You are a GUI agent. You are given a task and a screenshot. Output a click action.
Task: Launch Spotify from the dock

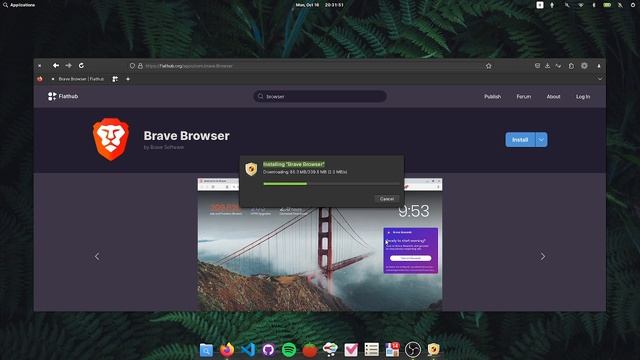(289, 349)
